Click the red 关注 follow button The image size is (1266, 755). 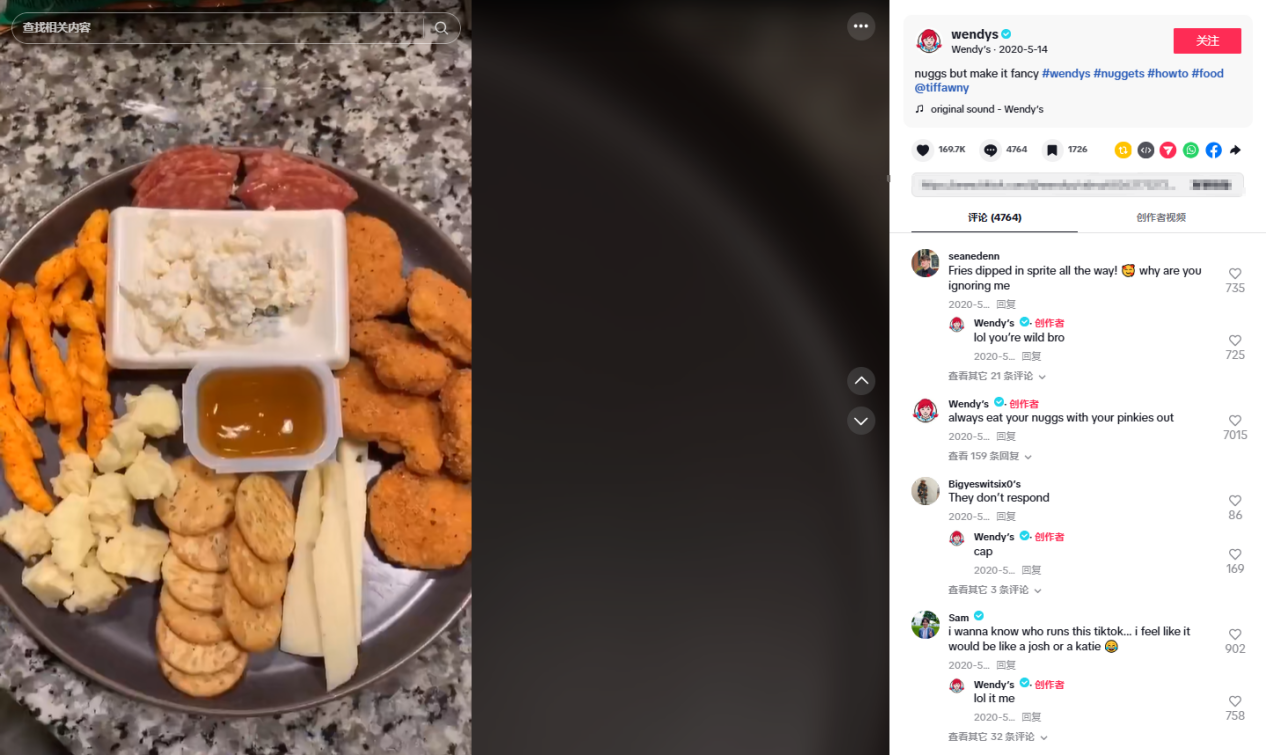click(1207, 41)
